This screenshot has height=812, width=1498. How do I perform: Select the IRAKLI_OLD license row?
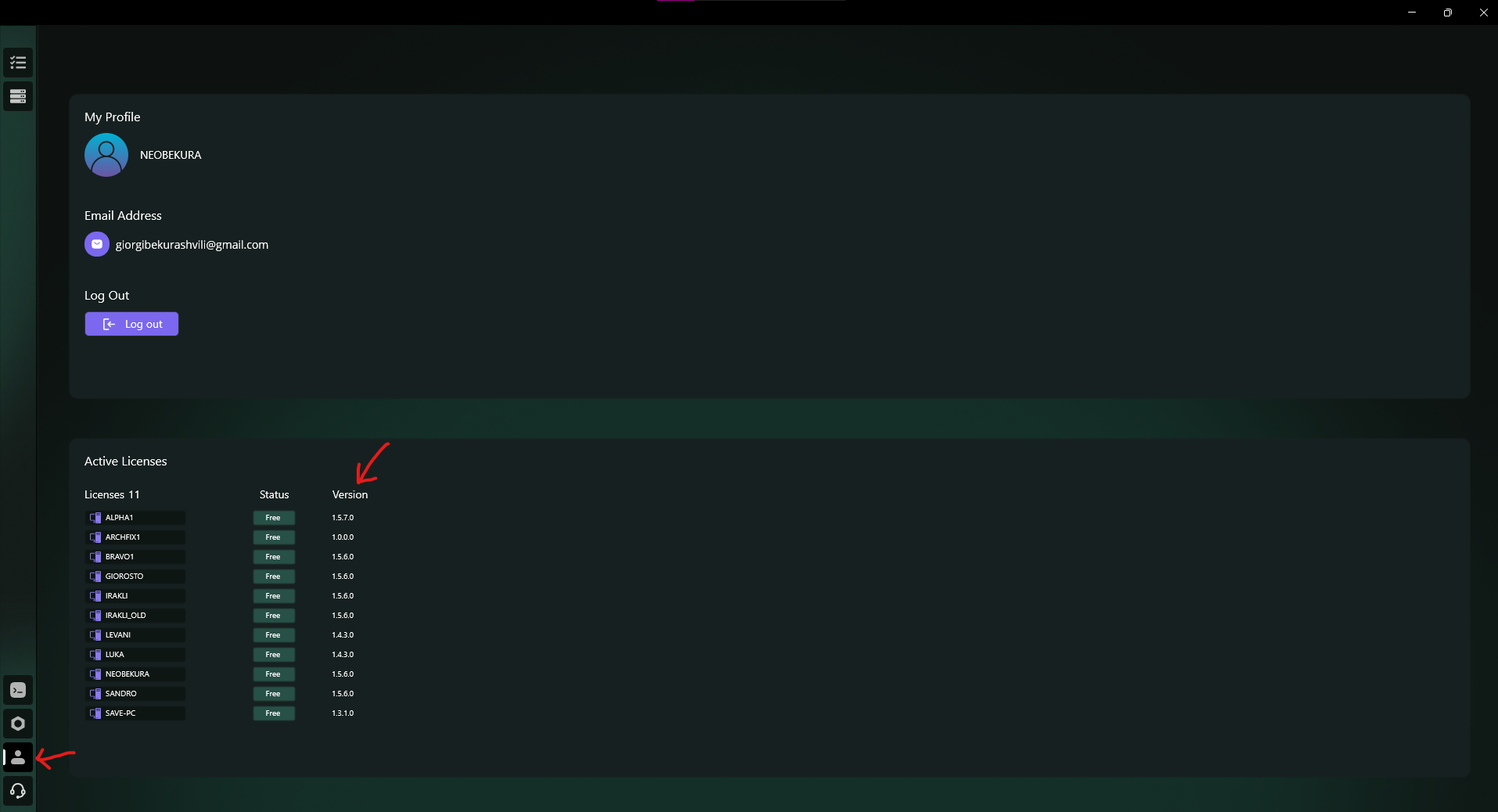pos(135,615)
